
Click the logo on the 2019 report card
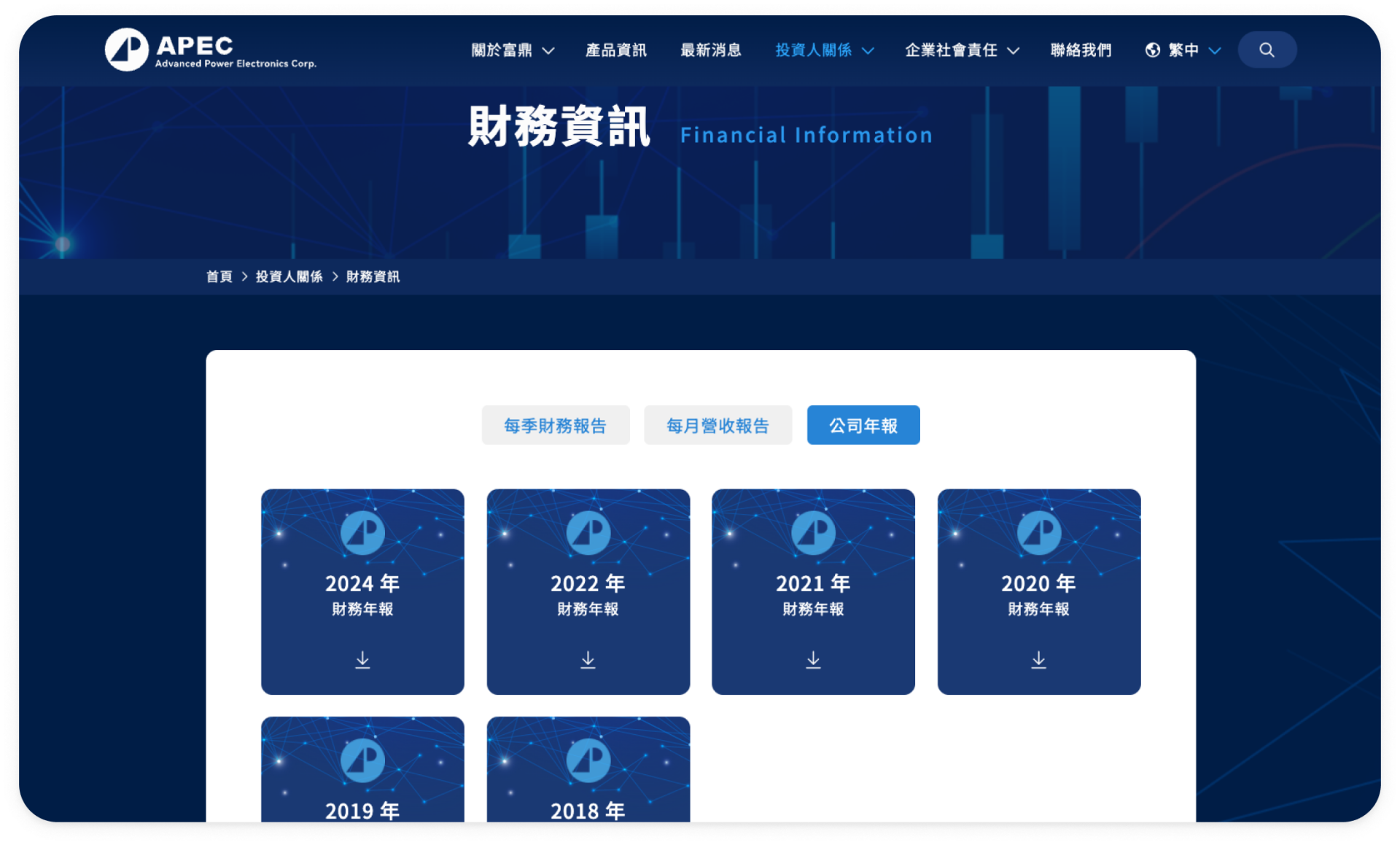coord(362,760)
